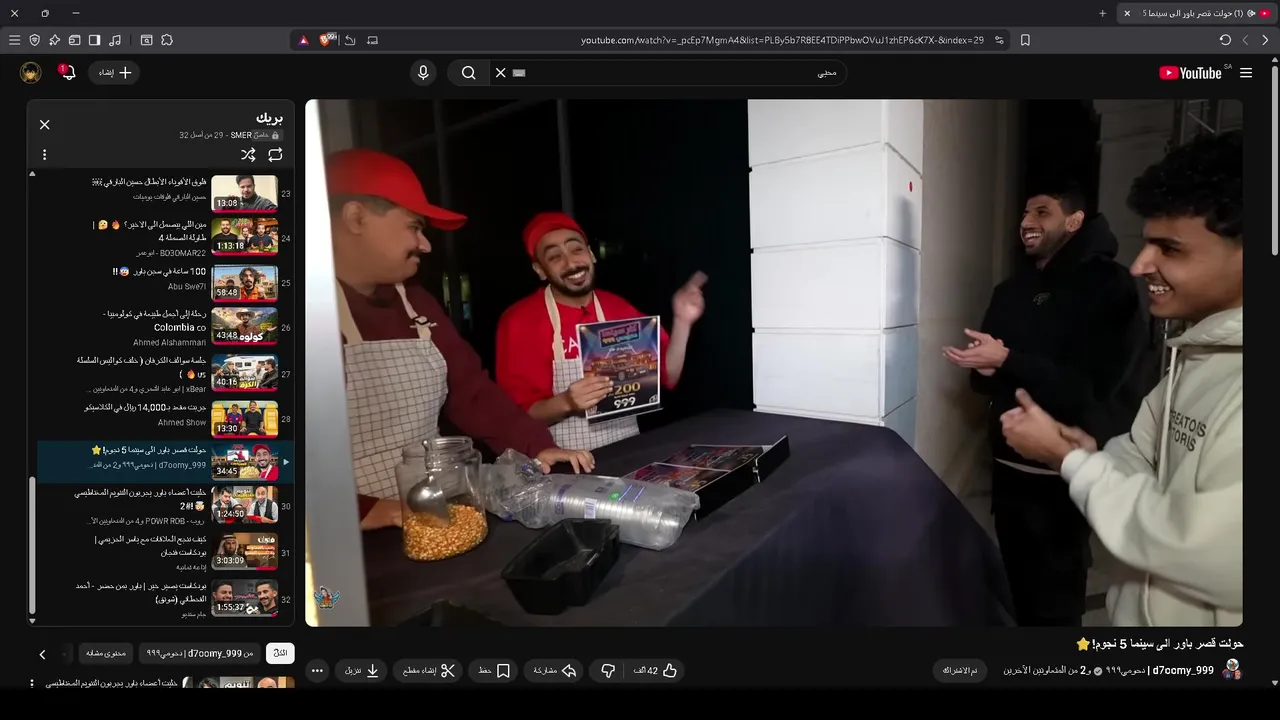This screenshot has height=720, width=1280.
Task: Share the video (مشاركة)
Action: pyautogui.click(x=556, y=670)
